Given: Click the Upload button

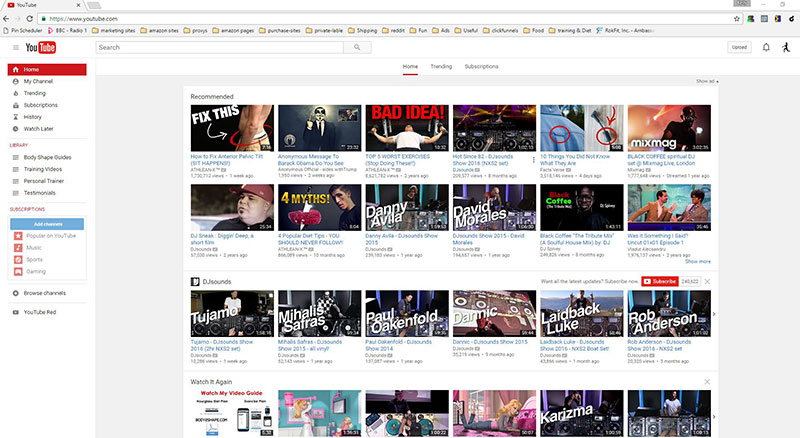Looking at the screenshot, I should 739,47.
